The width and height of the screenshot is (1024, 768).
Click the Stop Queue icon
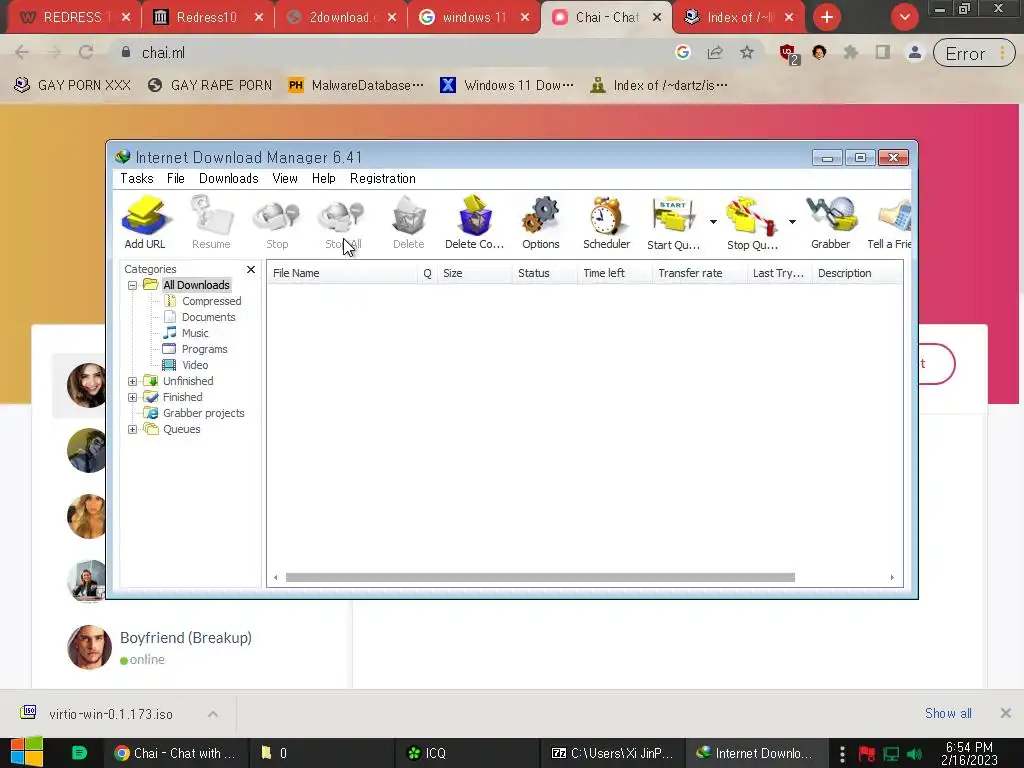[752, 222]
